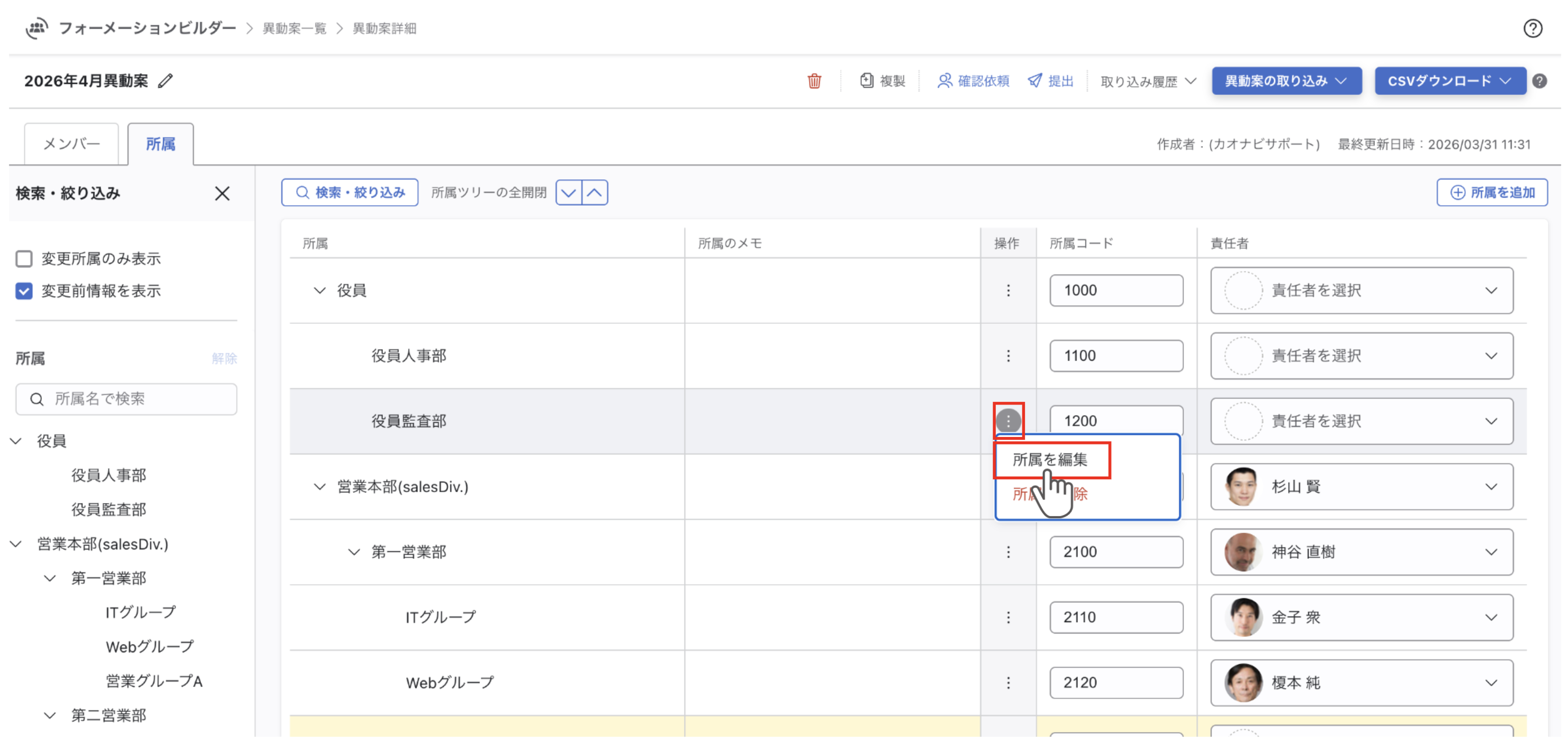Click the 確認依頼 person icon
The height and width of the screenshot is (744, 1568).
point(944,81)
